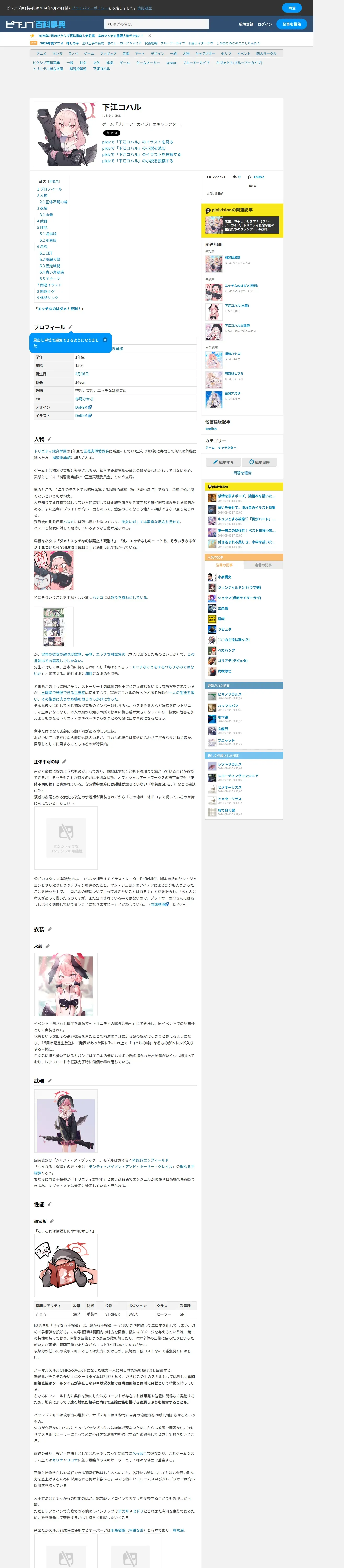Jump to 9 外部リンク in the table of contents
The width and height of the screenshot is (344, 1568).
coord(48,298)
